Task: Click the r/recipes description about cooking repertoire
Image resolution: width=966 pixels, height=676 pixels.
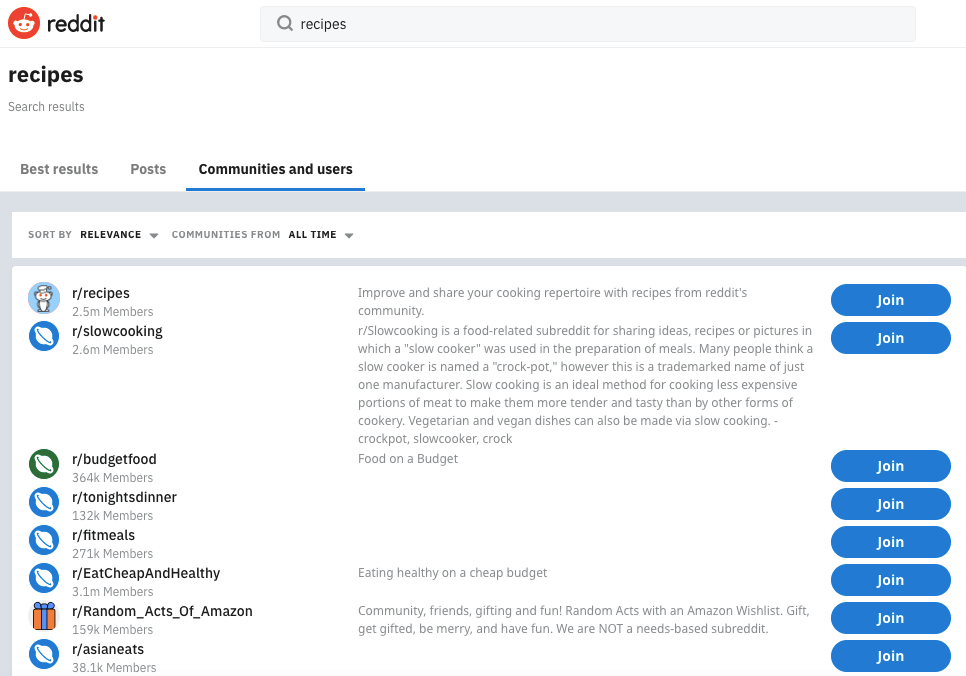Action: click(x=553, y=302)
